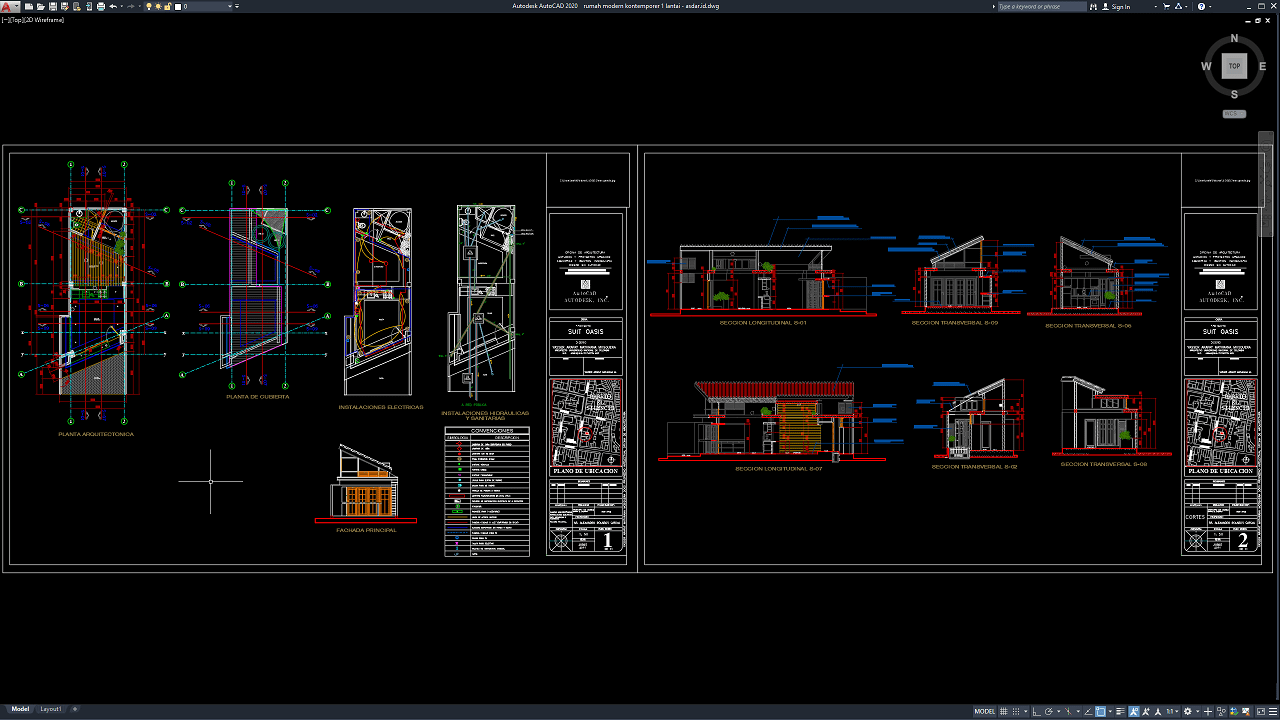Click the layer 0 white color swatch
1280x720 pixels.
coord(178,6)
